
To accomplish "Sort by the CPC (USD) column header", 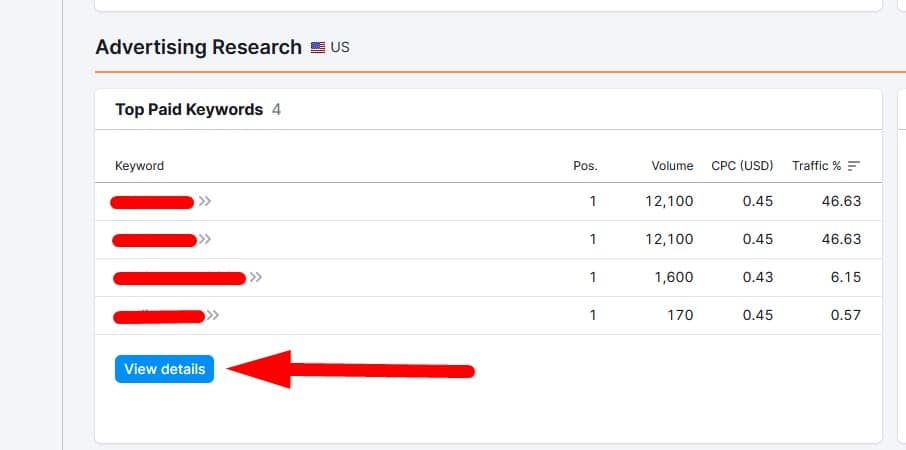I will [x=742, y=166].
